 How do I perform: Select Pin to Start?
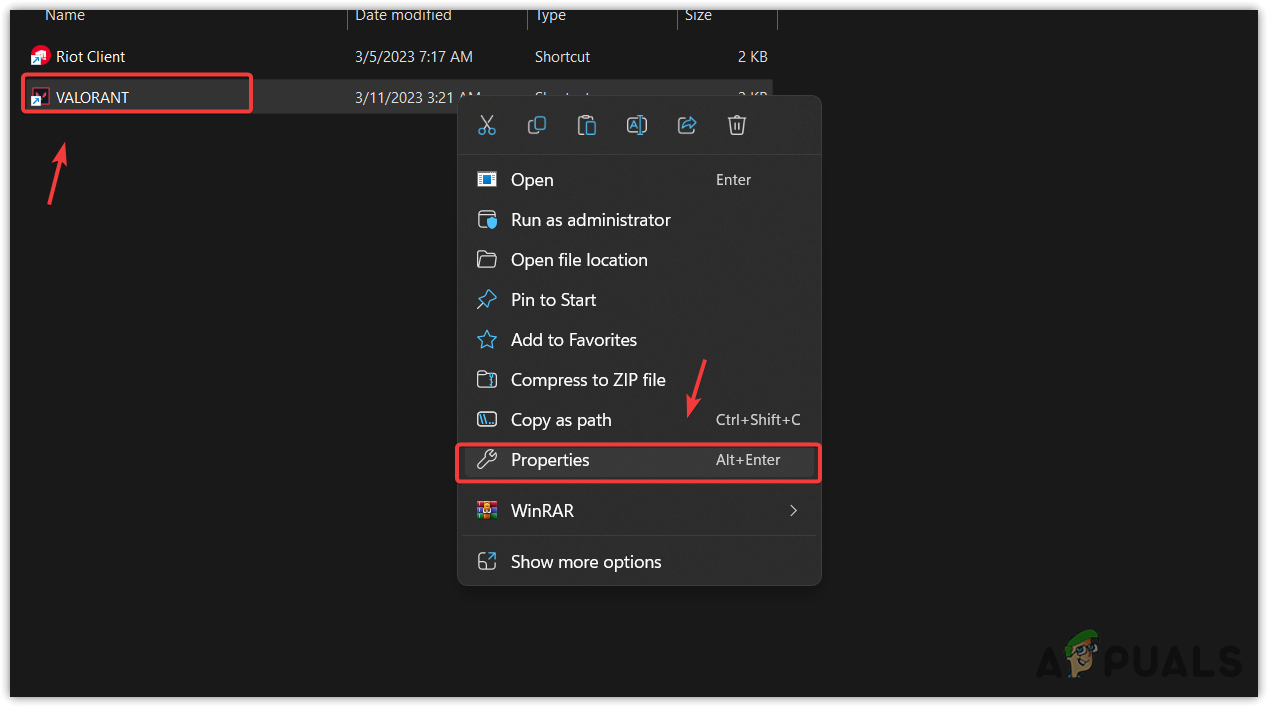pyautogui.click(x=639, y=300)
